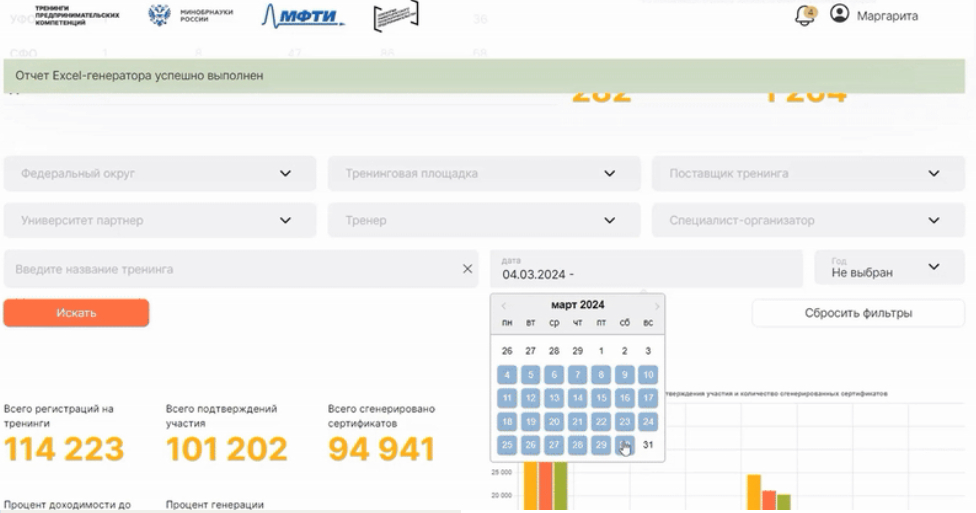This screenshot has width=976, height=513.
Task: Click the Тренинги предпринимательских компетенций logo
Action: coord(77,15)
